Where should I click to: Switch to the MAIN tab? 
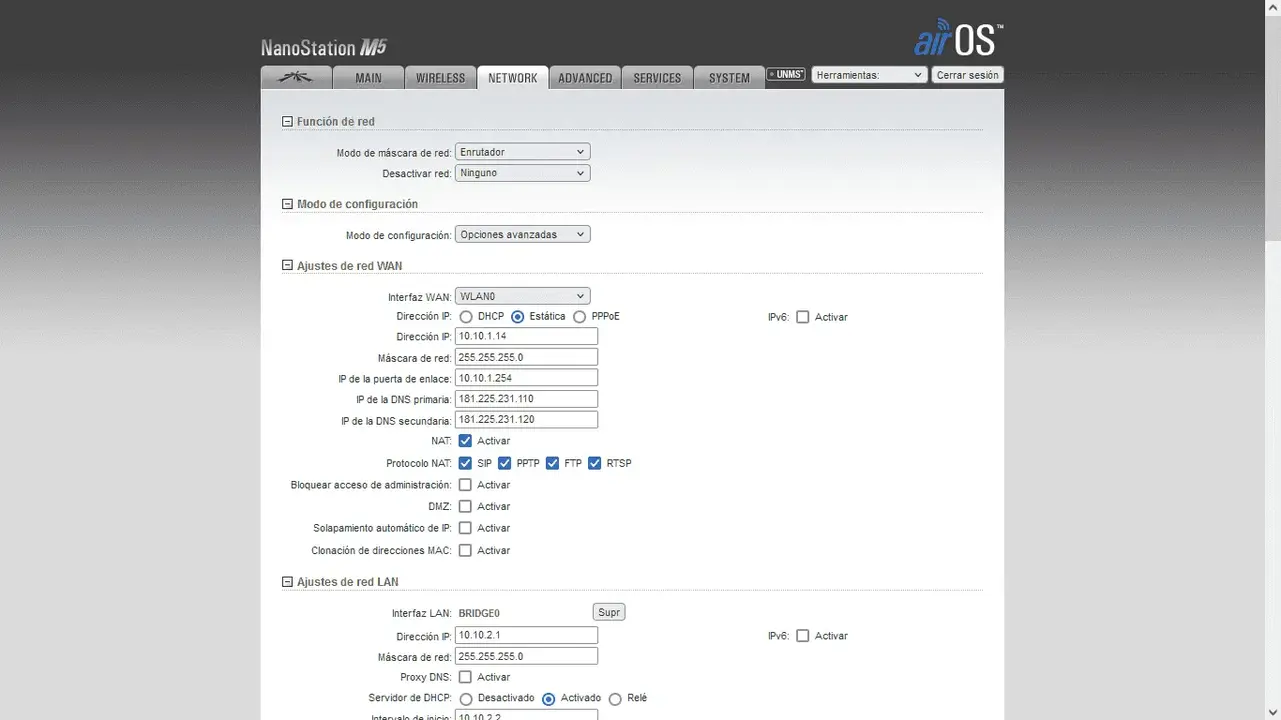point(368,77)
